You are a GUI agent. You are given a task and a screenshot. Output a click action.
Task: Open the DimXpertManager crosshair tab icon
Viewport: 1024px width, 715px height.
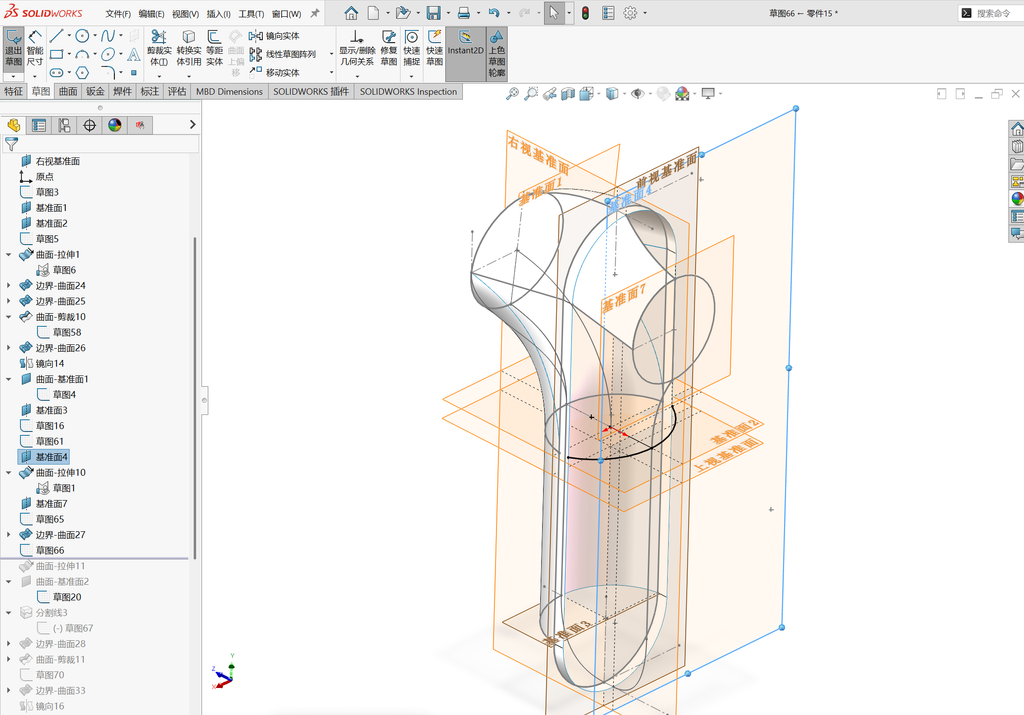89,125
